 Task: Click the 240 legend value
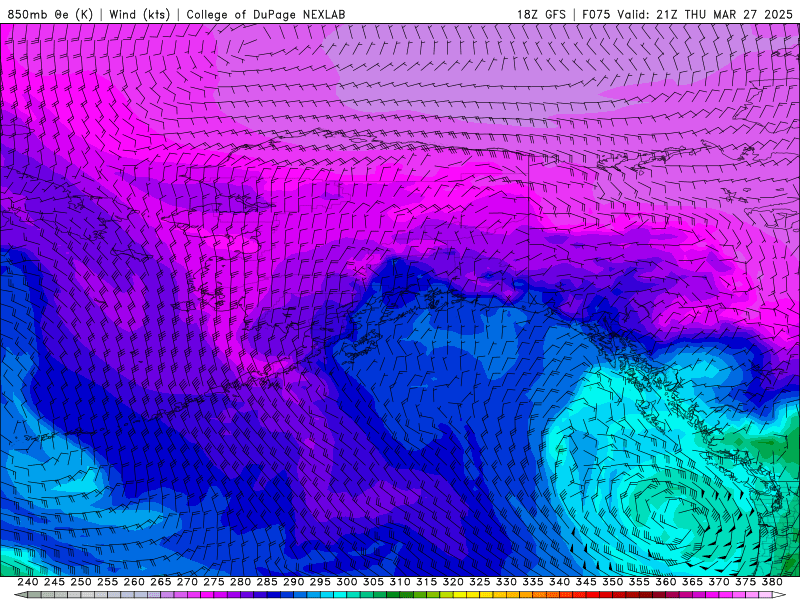(28, 582)
